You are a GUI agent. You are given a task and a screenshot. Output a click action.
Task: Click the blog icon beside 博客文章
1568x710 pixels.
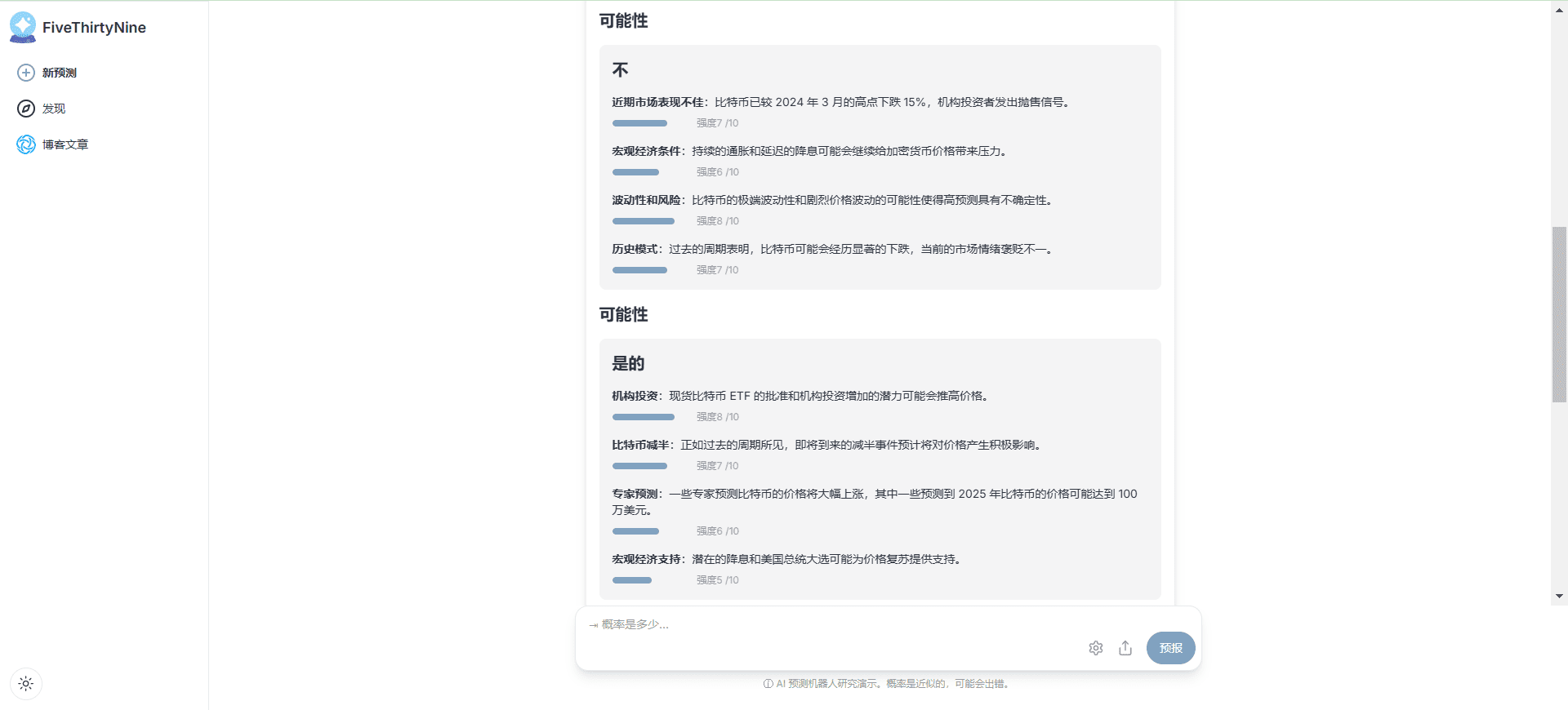click(x=26, y=144)
